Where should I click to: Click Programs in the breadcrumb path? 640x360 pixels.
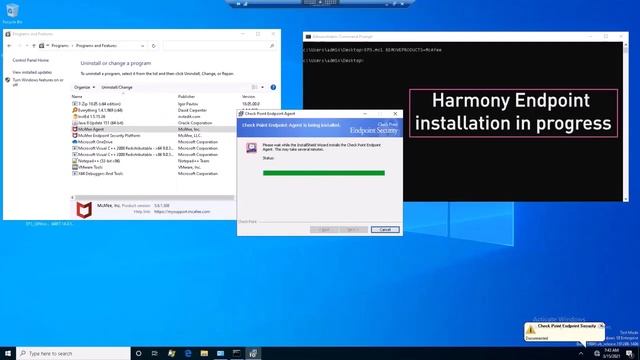60,46
